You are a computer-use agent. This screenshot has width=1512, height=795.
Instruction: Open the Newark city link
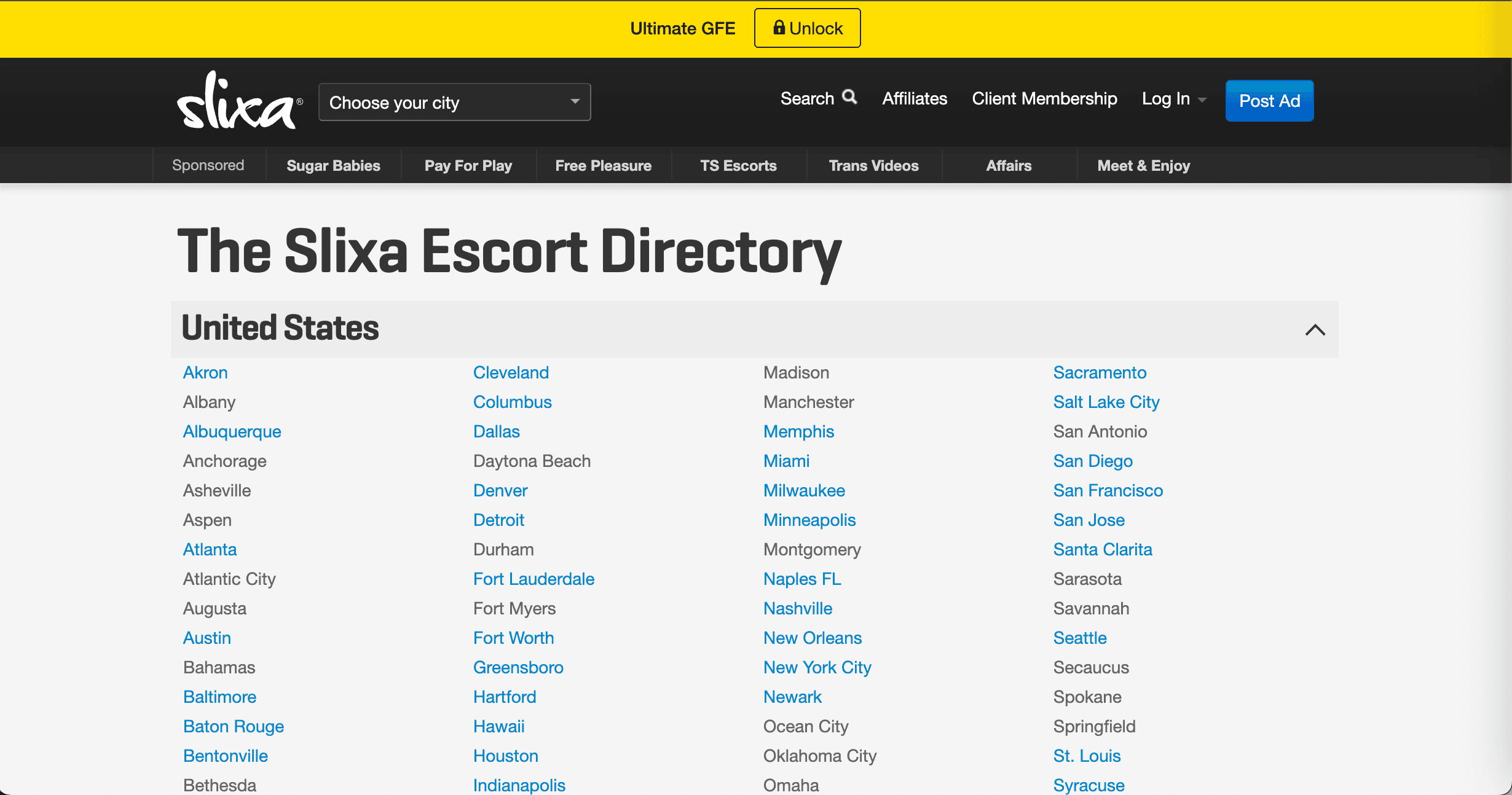[x=793, y=697]
